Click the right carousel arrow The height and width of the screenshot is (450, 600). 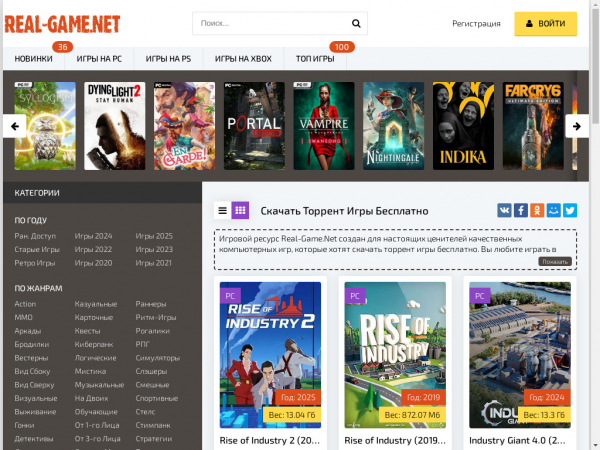(x=577, y=126)
